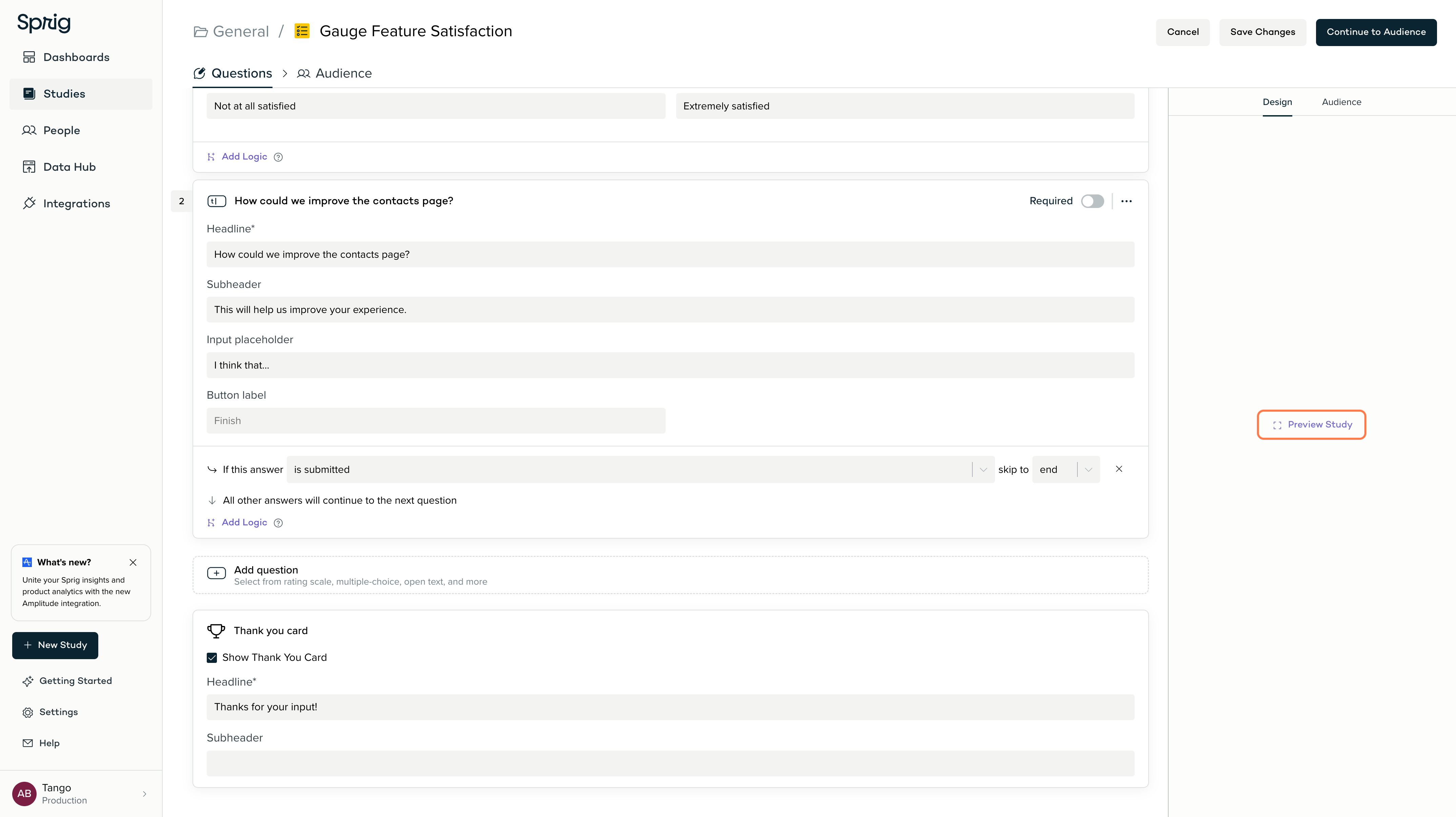Click the Gauge Feature Satisfaction title
Screen dimensions: 1456x817
click(416, 31)
